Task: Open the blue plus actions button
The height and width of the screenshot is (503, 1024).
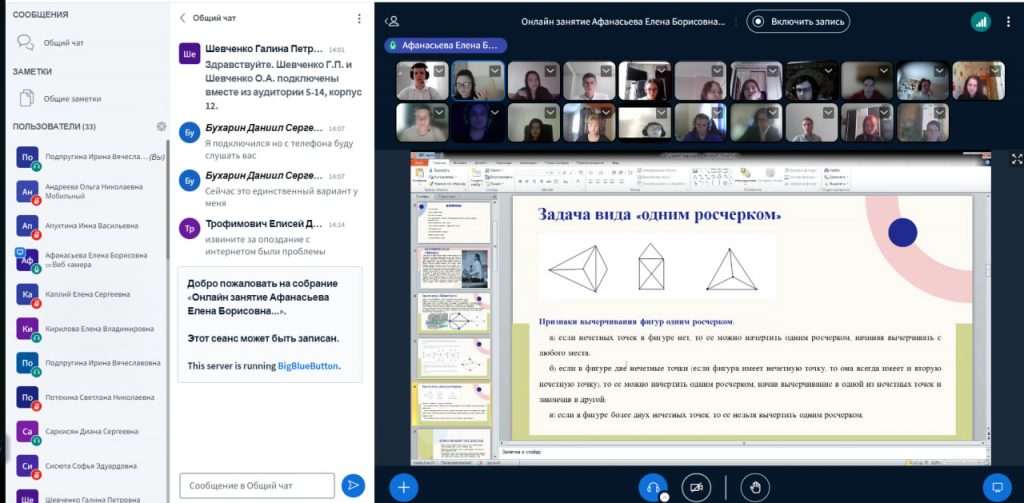Action: click(x=404, y=487)
